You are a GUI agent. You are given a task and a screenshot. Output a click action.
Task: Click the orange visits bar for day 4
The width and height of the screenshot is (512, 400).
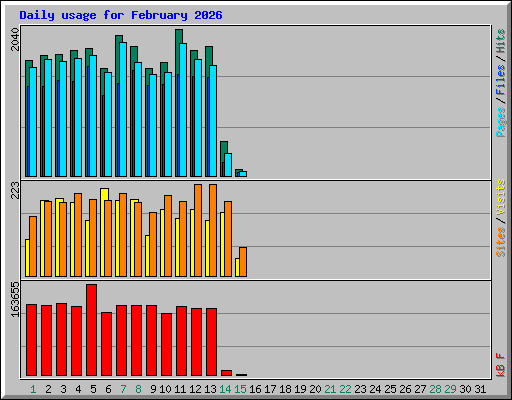[x=78, y=235]
